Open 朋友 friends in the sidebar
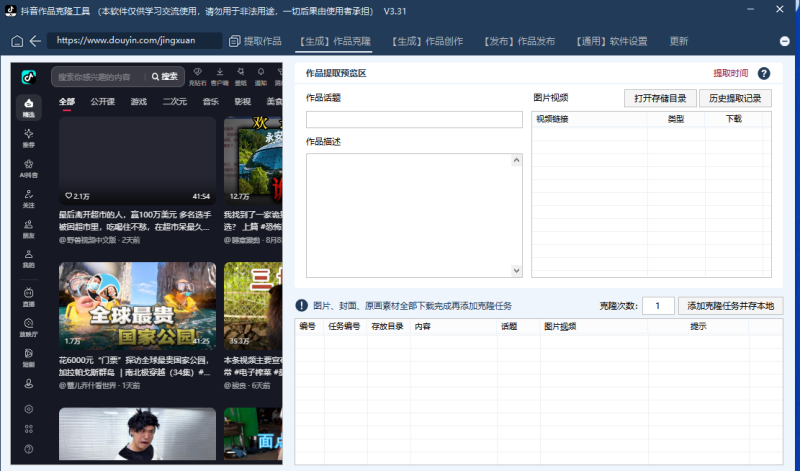 point(29,229)
